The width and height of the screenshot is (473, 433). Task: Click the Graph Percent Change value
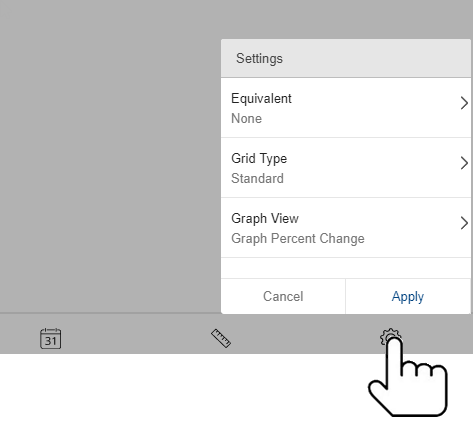(298, 239)
